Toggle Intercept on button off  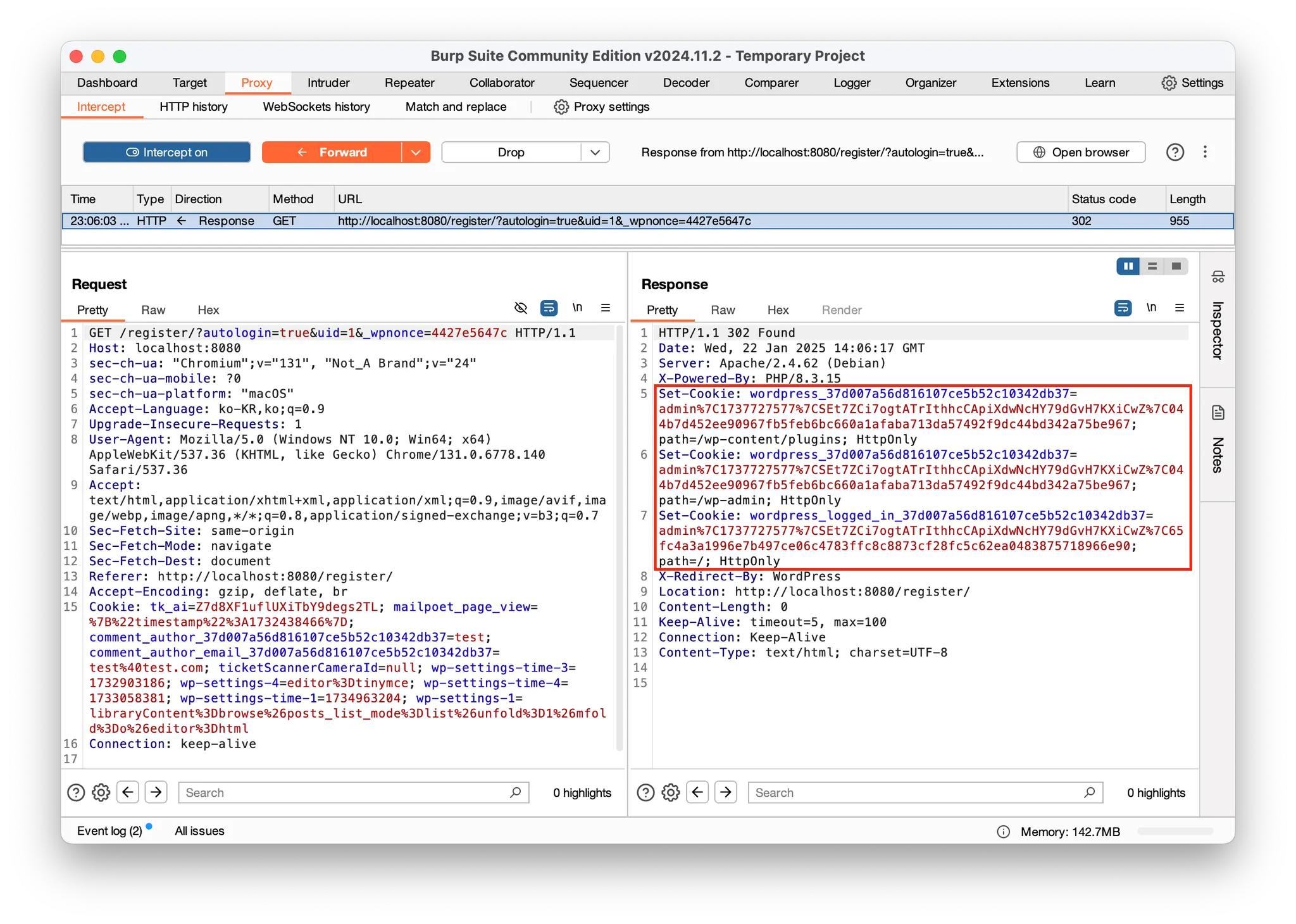167,152
